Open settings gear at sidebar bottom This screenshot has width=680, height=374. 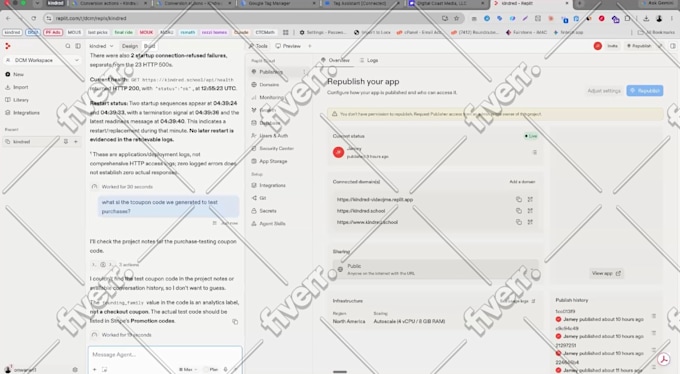click(75, 370)
